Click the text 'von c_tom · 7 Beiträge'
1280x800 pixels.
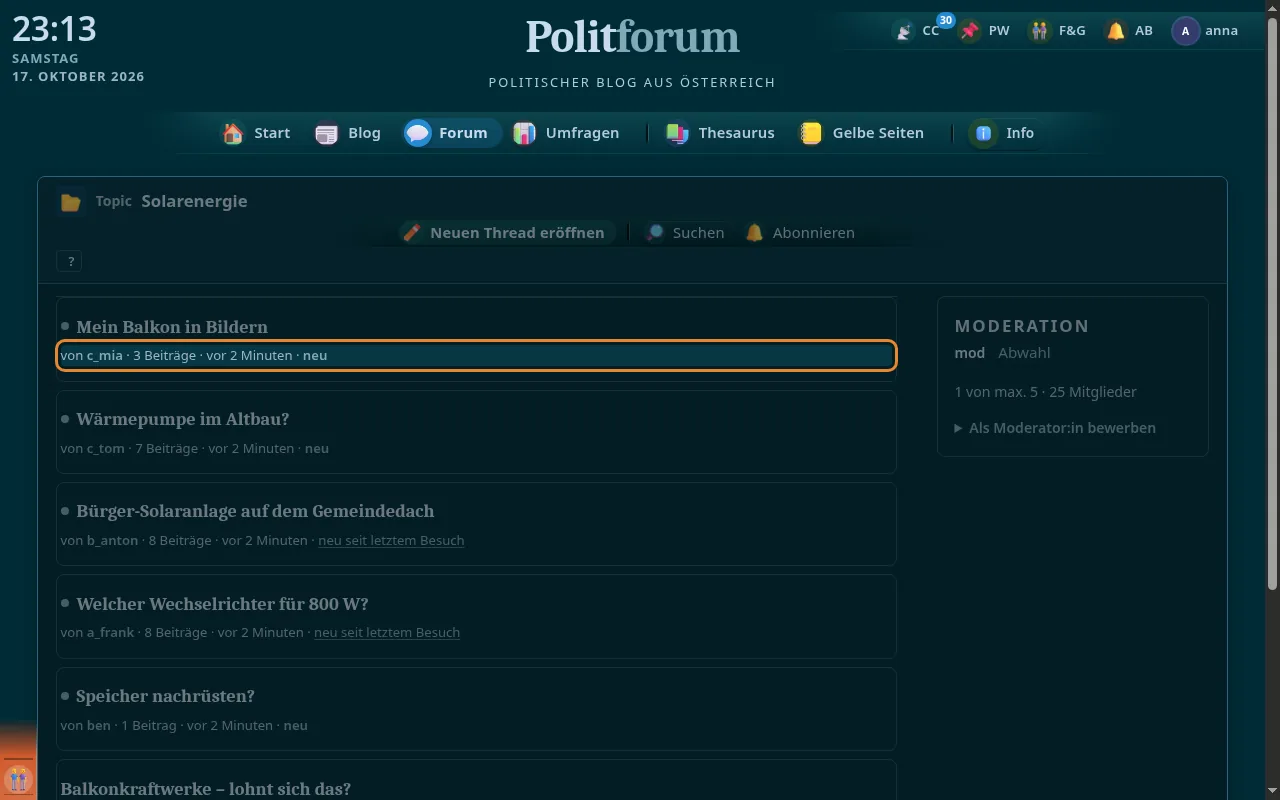[129, 449]
